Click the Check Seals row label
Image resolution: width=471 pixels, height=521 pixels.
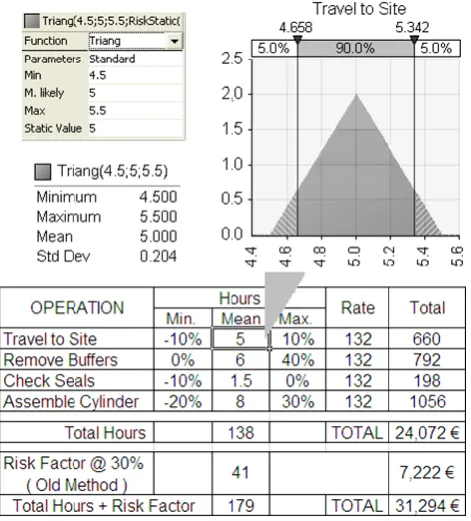click(x=49, y=381)
